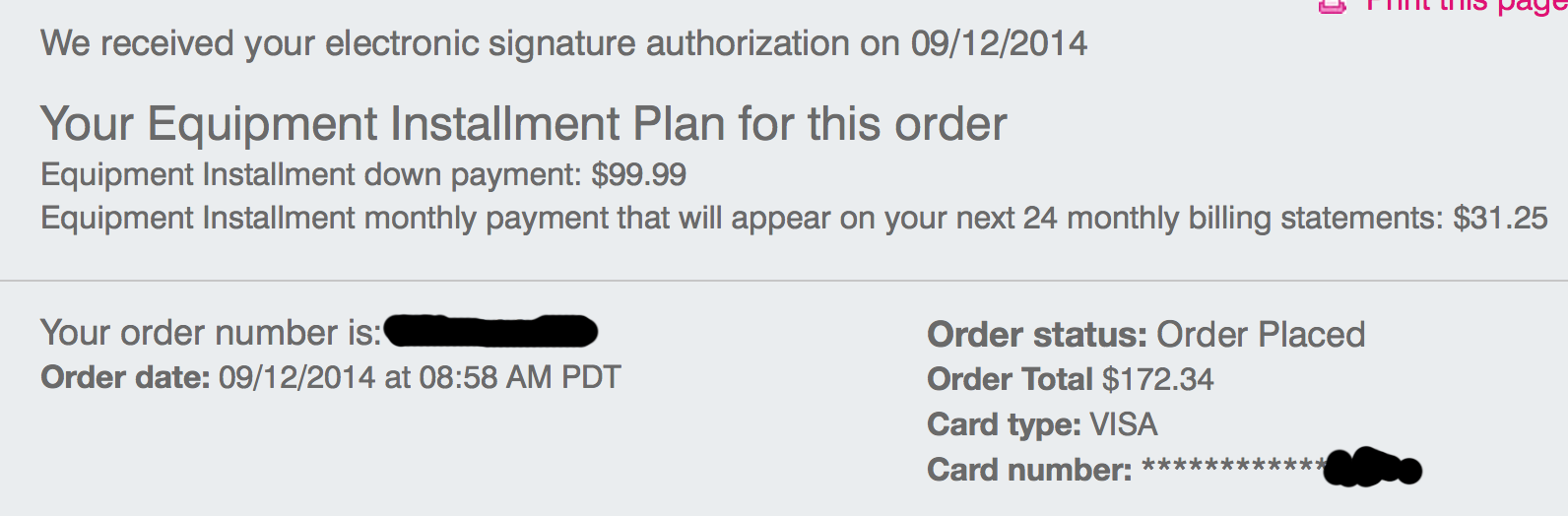
Task: Click the masked card number asterisks
Action: point(1232,466)
